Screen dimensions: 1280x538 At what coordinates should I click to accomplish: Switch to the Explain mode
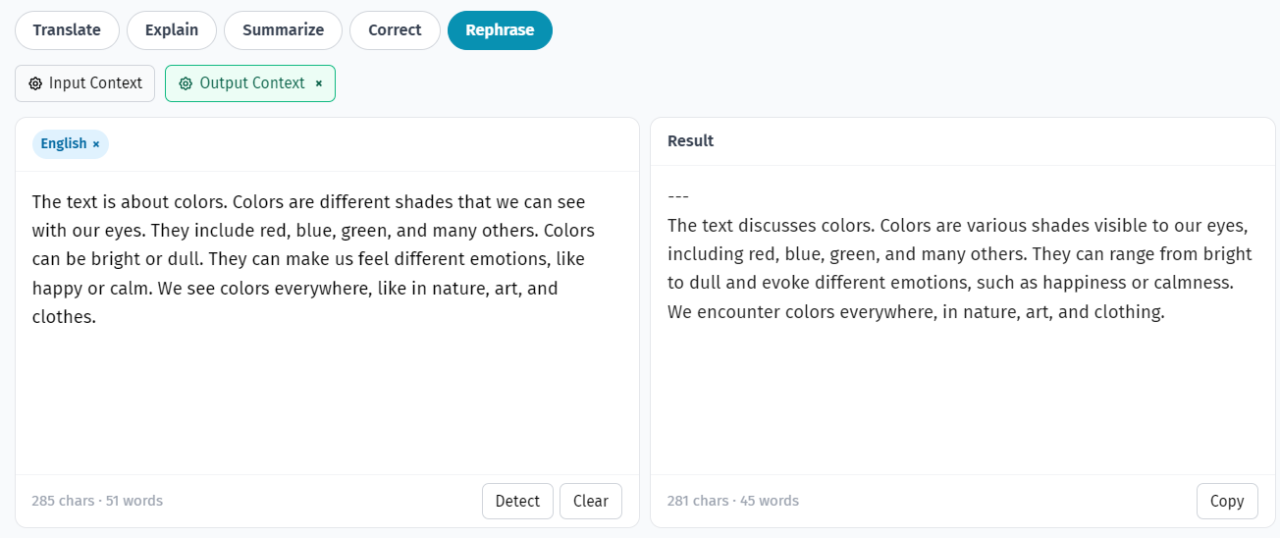[171, 30]
